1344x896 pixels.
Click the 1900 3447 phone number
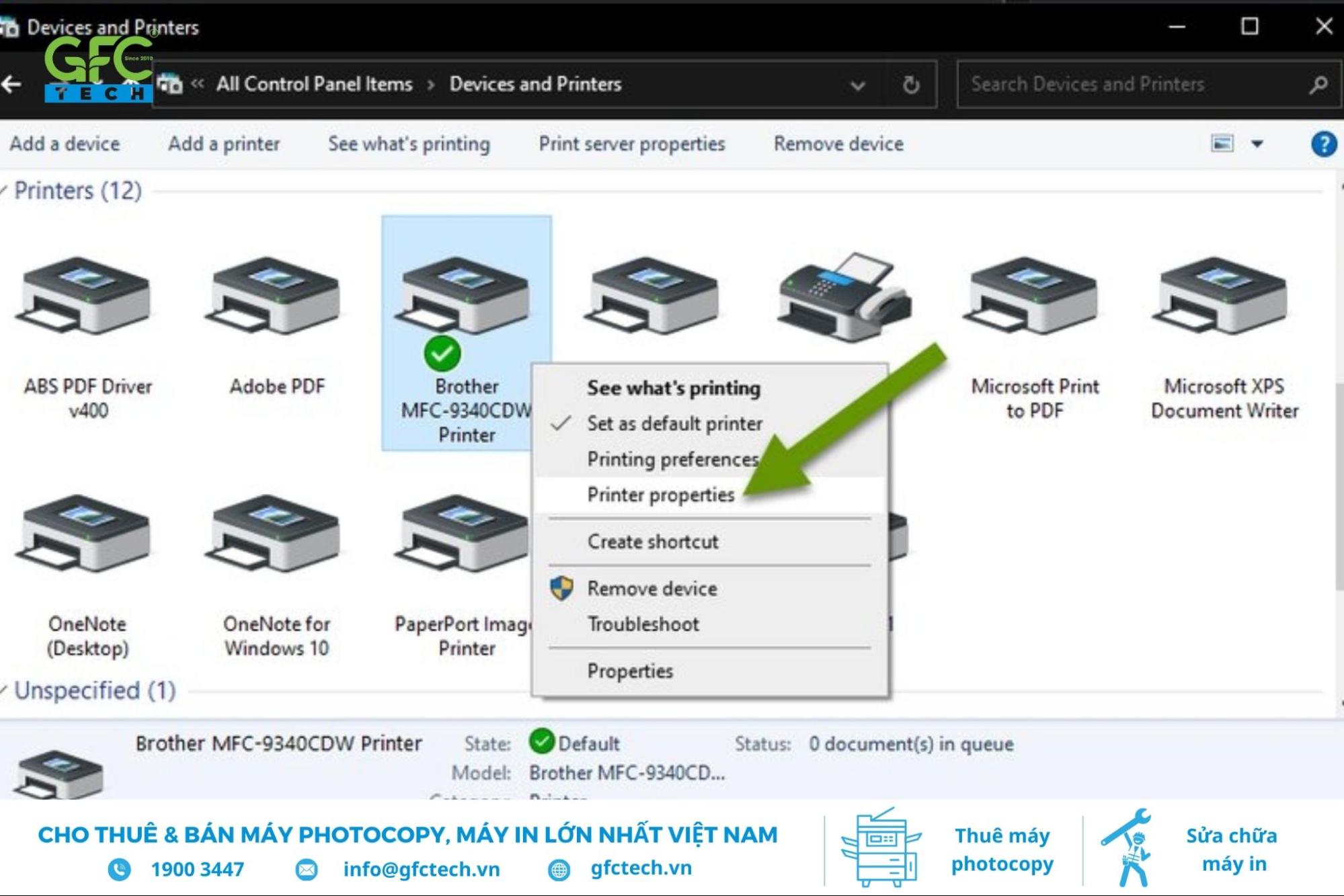tap(197, 869)
